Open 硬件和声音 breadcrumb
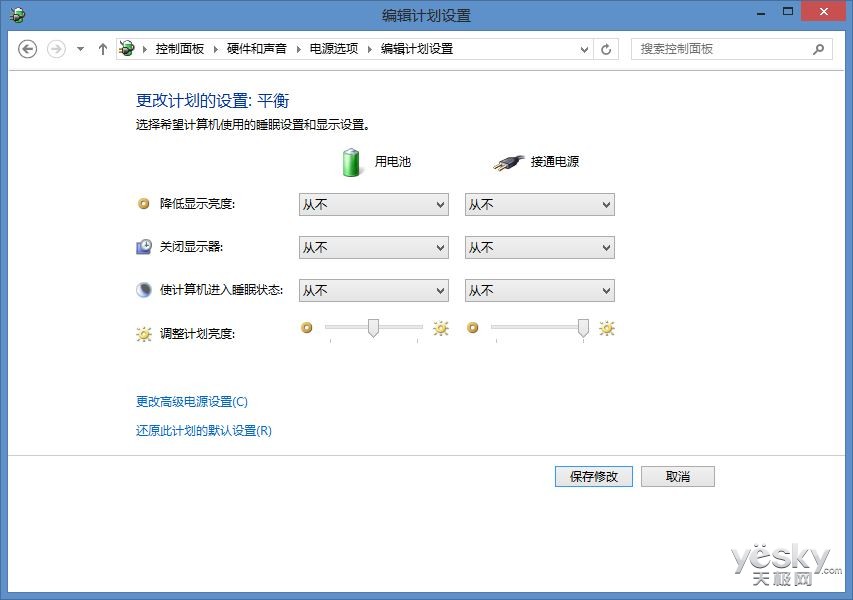 257,49
